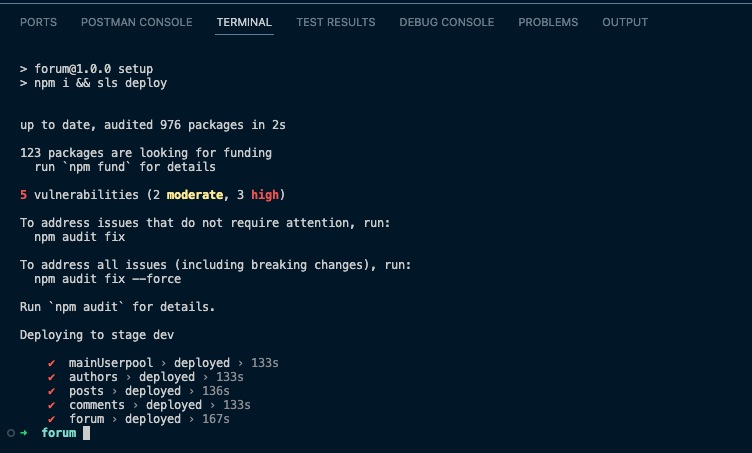Open the TEST RESULTS tab

[336, 22]
